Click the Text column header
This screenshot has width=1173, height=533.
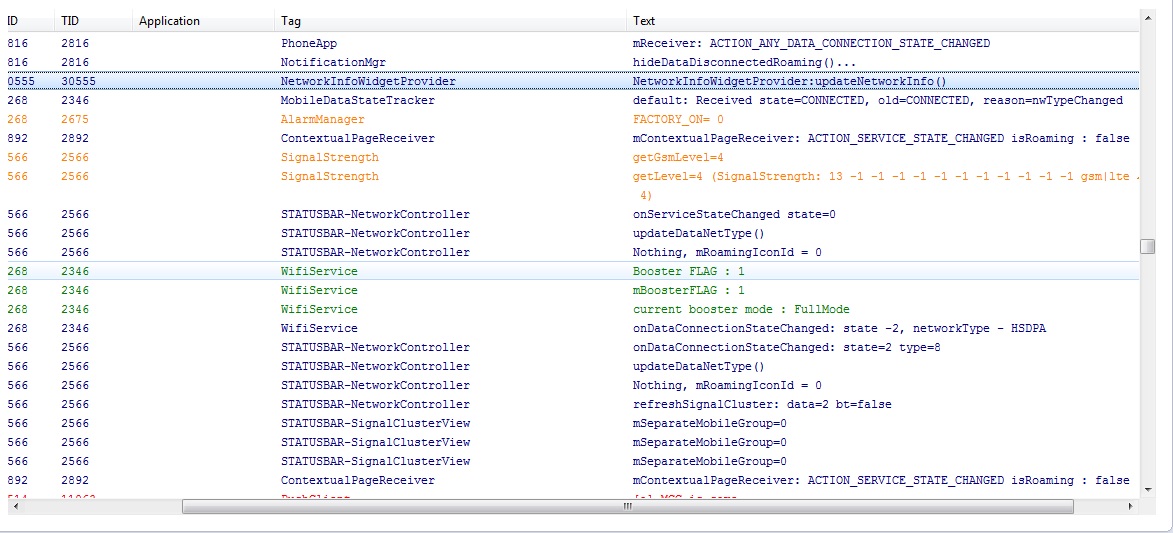click(883, 21)
